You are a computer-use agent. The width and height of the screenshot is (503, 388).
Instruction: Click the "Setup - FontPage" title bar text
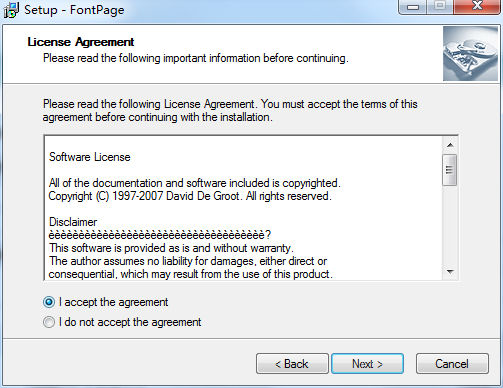click(74, 10)
